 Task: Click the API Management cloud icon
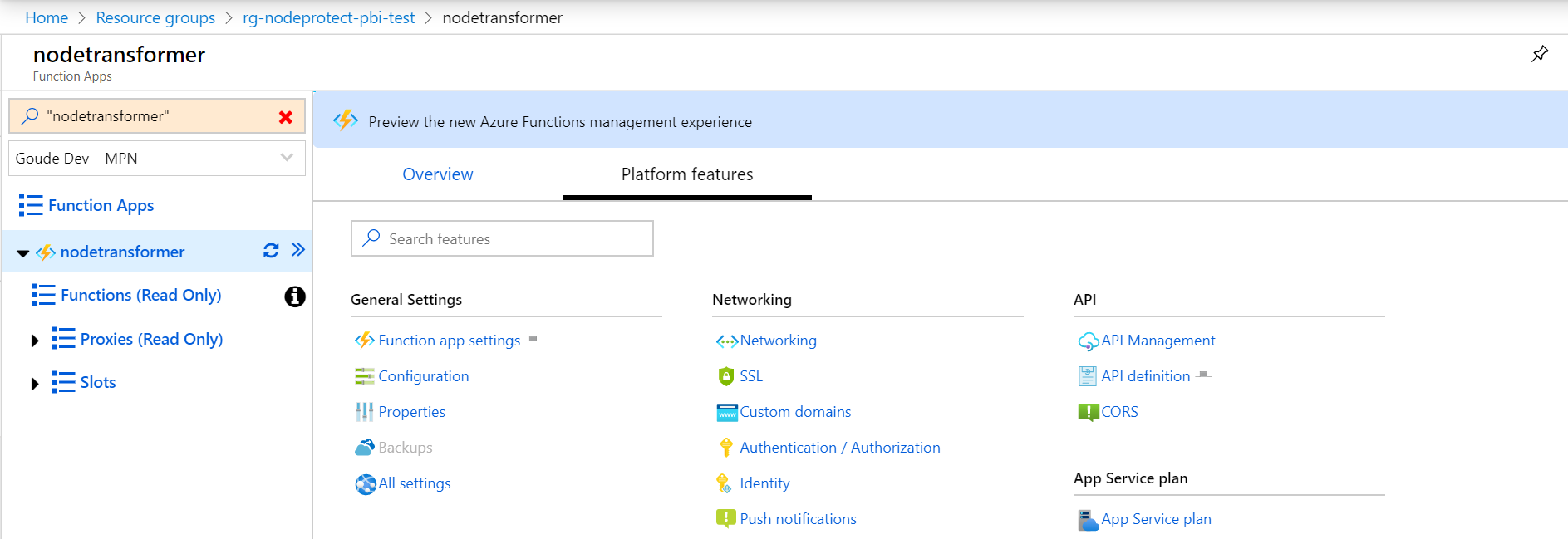click(x=1089, y=341)
